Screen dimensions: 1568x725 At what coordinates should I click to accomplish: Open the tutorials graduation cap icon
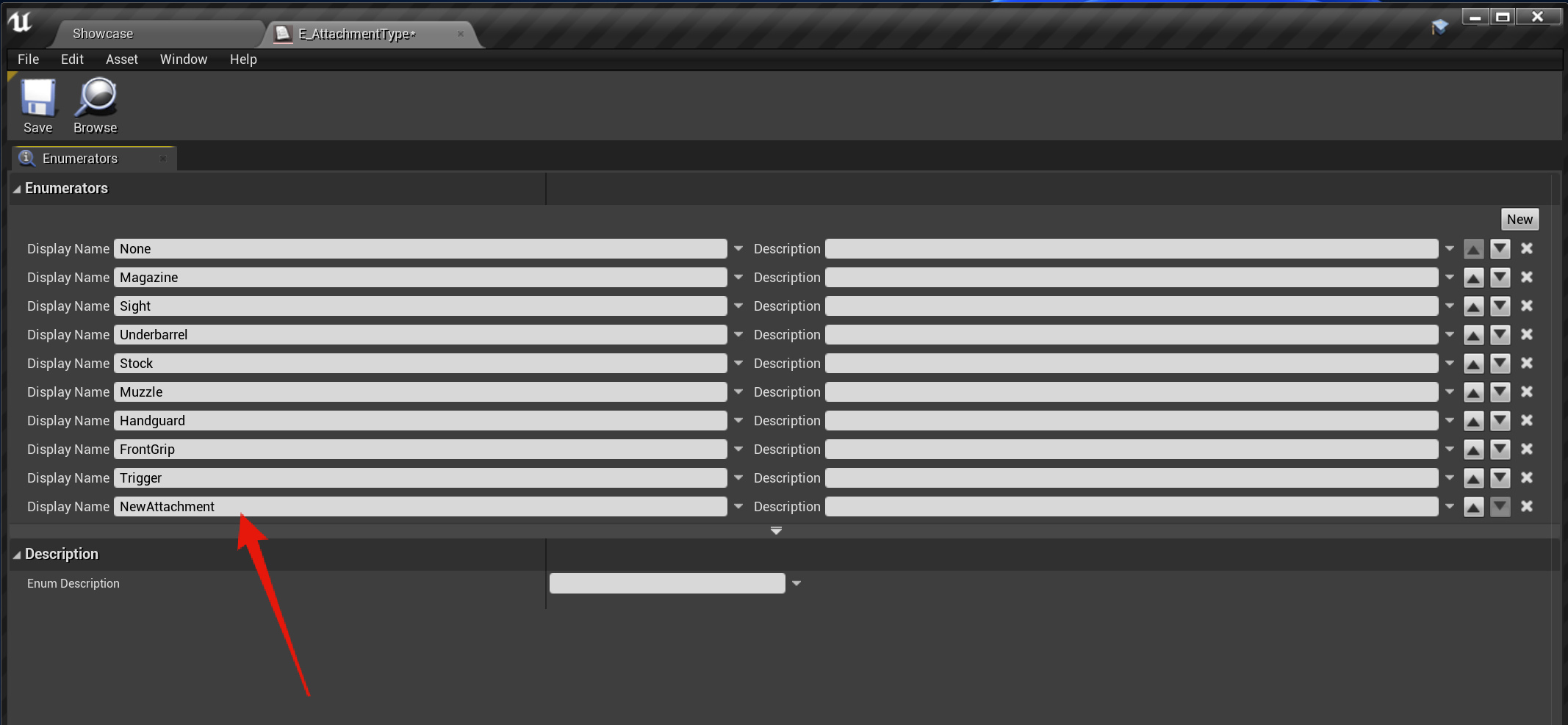tap(1439, 27)
